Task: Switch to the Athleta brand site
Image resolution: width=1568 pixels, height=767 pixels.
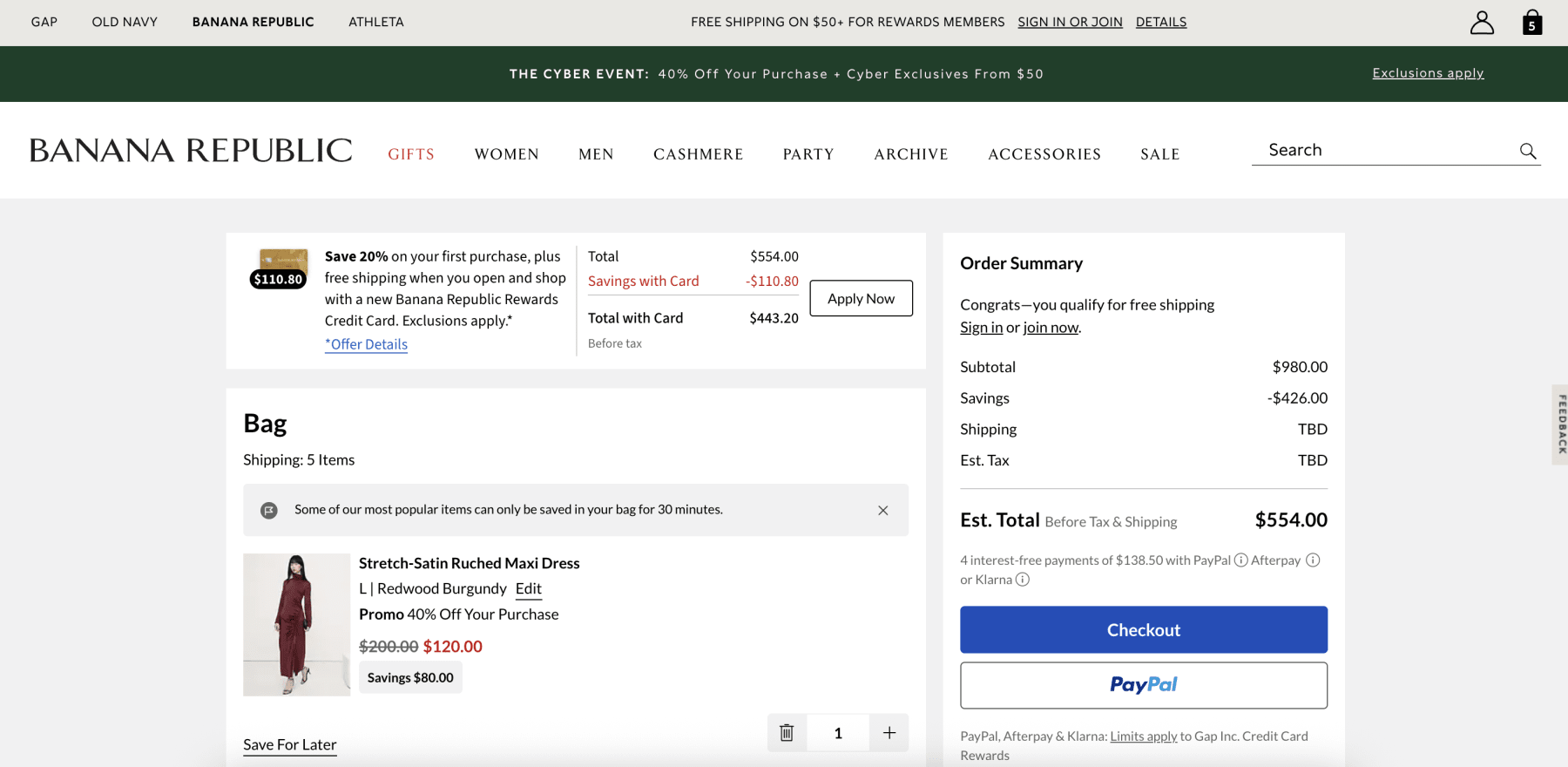Action: (x=376, y=22)
